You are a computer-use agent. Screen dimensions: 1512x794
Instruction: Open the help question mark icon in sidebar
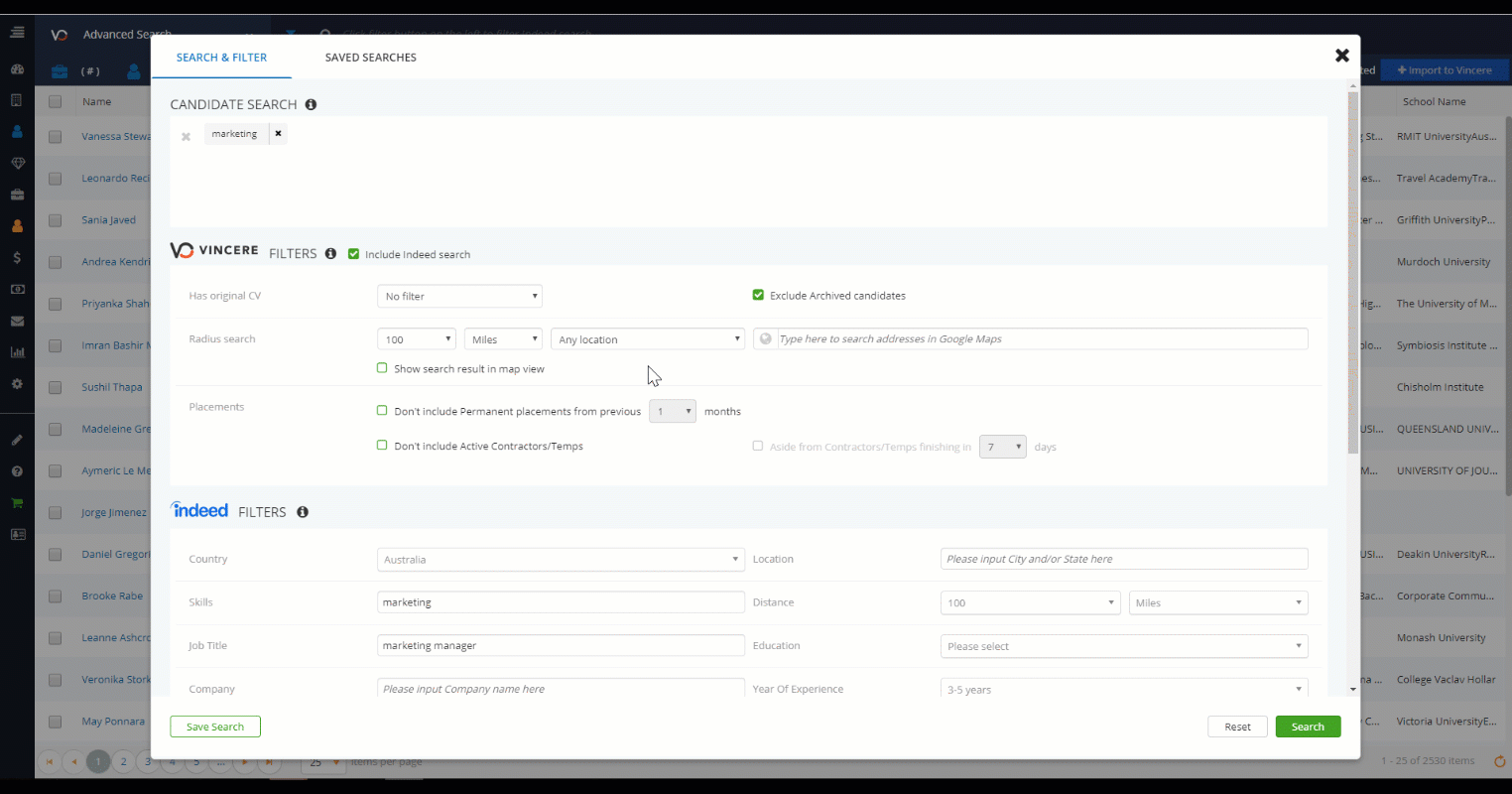pos(17,471)
